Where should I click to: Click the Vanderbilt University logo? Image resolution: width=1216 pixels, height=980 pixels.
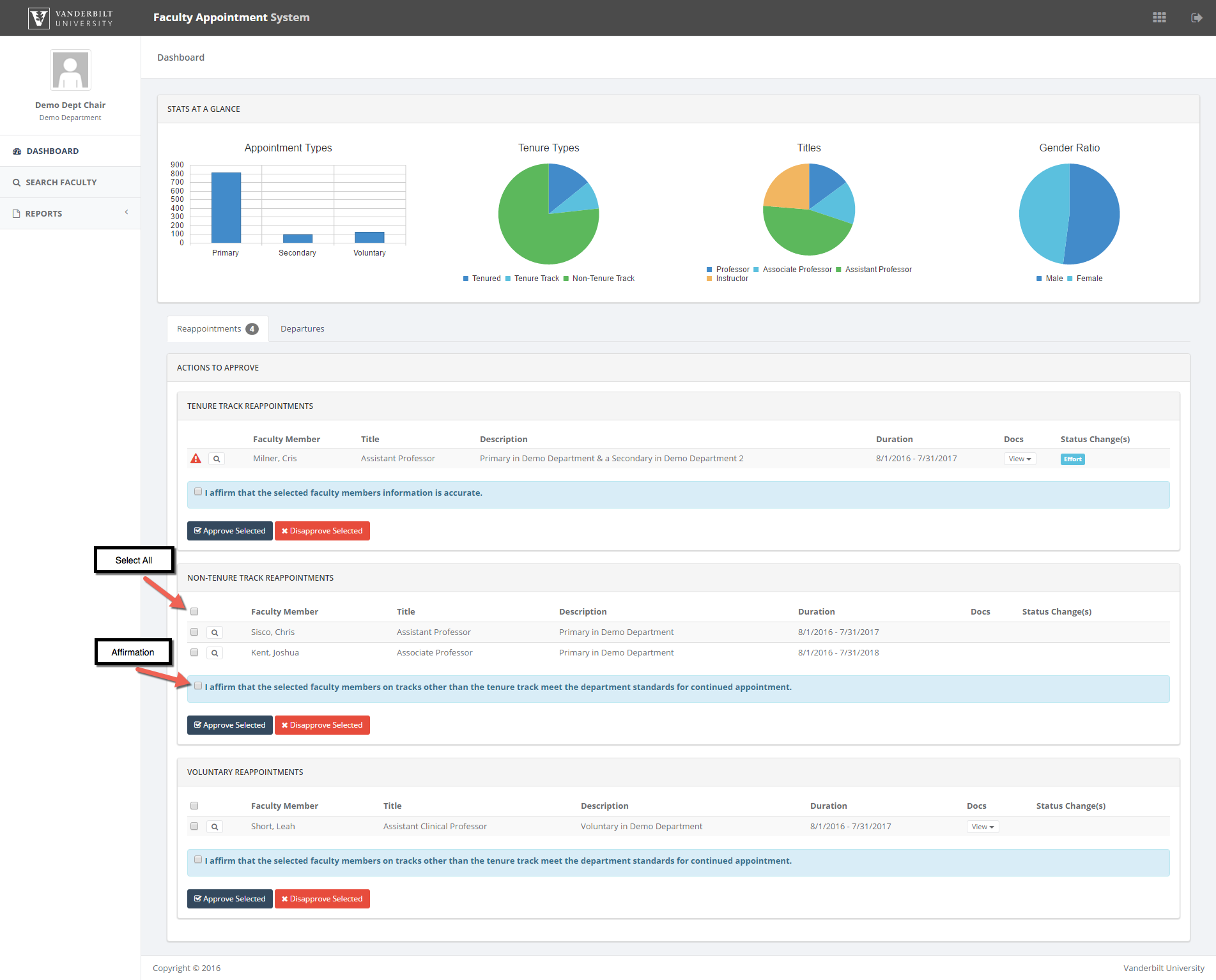click(x=70, y=18)
